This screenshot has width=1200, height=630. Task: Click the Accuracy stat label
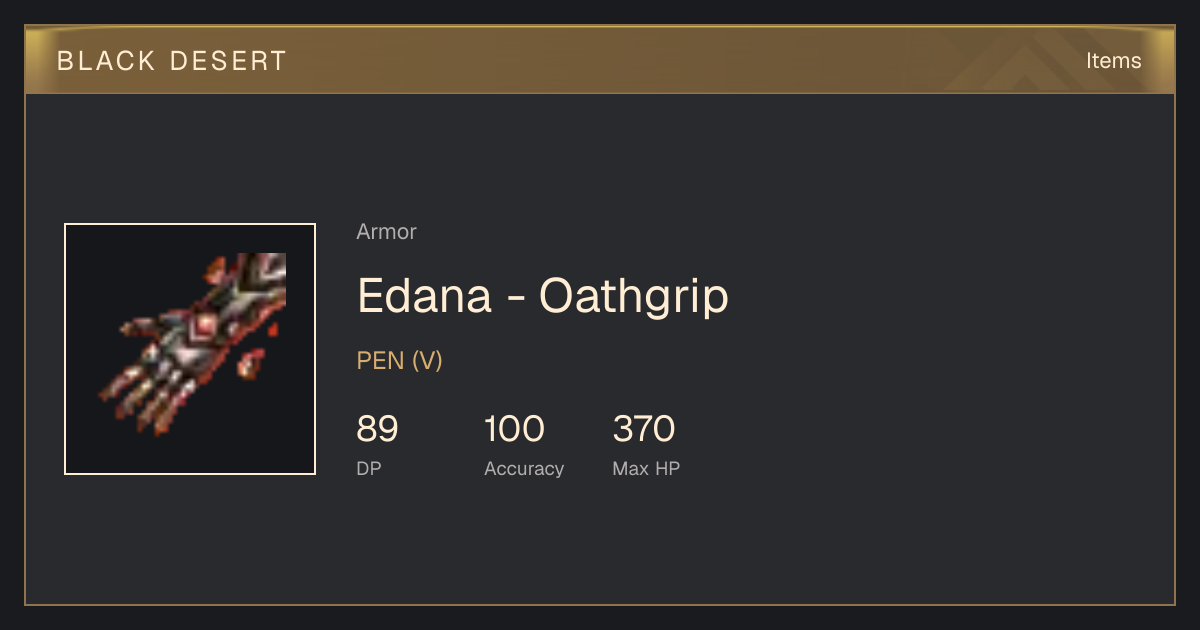524,469
